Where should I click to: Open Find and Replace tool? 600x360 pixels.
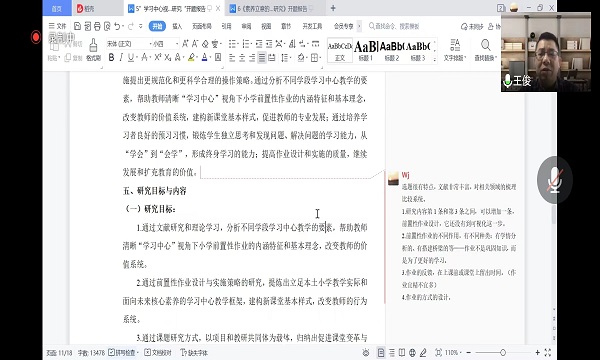click(x=486, y=50)
